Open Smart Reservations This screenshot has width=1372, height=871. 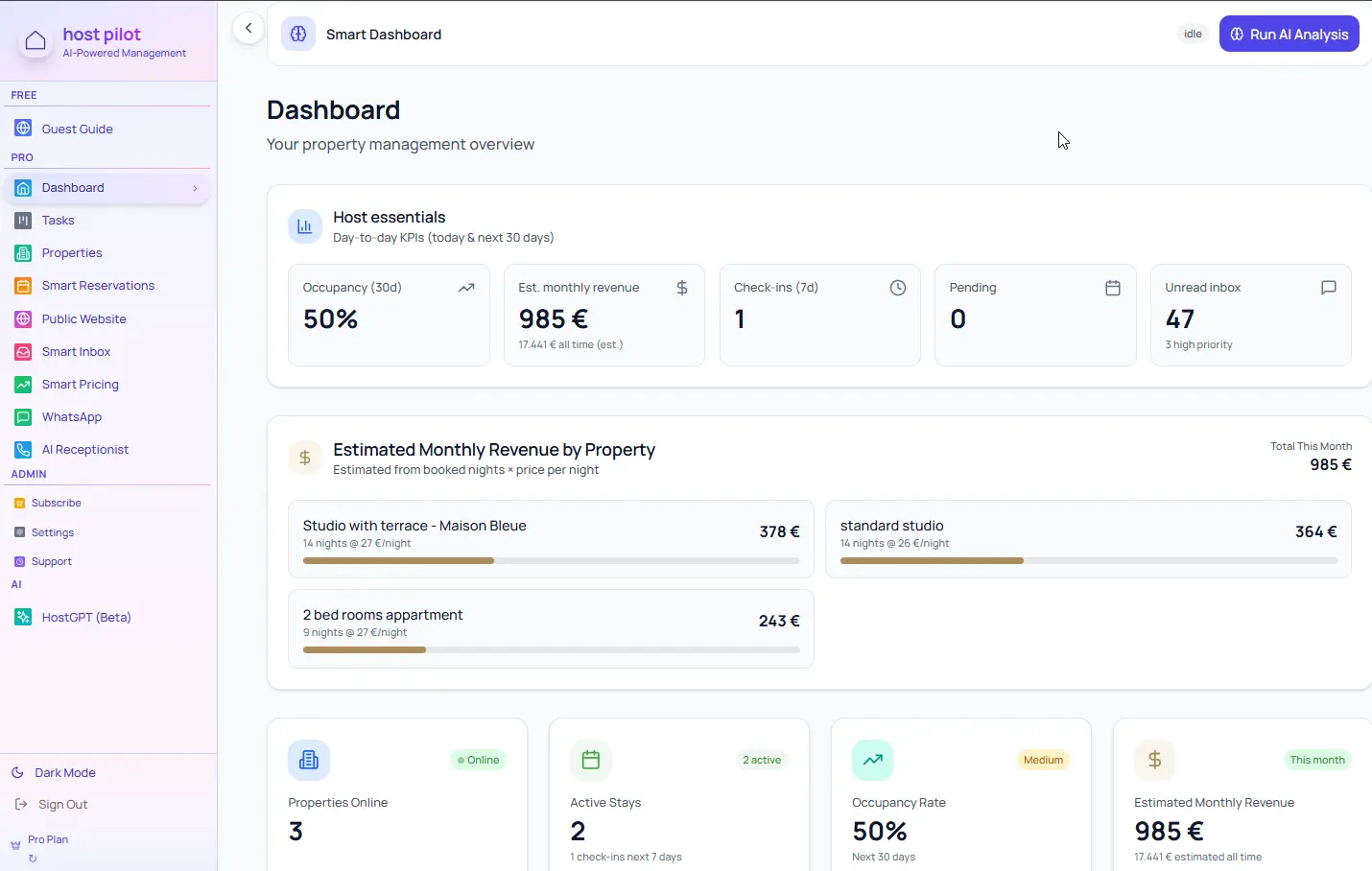(97, 285)
